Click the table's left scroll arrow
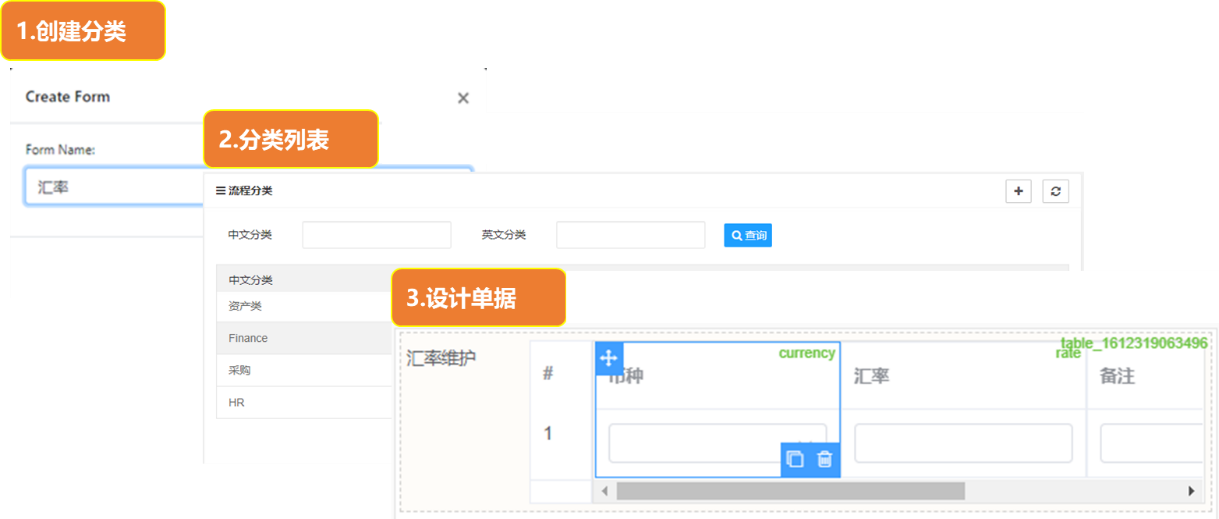 click(604, 491)
